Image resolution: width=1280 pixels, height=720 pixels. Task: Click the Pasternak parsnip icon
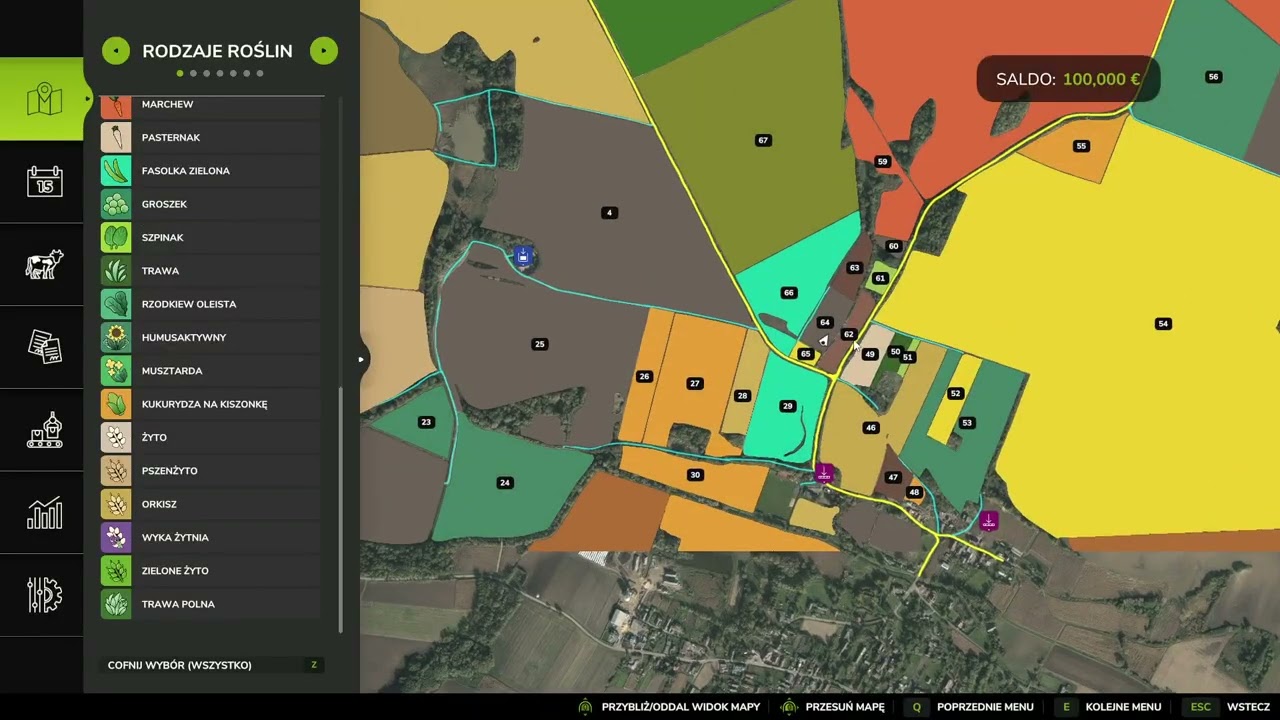click(116, 138)
